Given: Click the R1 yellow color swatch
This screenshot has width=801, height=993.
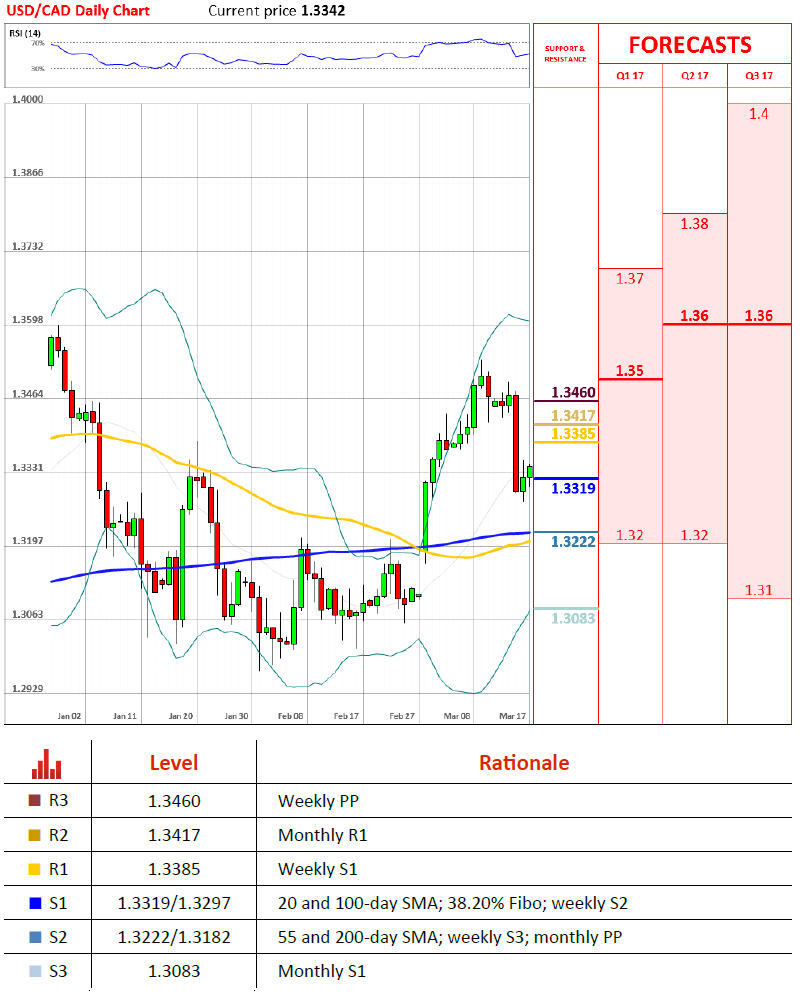Looking at the screenshot, I should (x=35, y=869).
